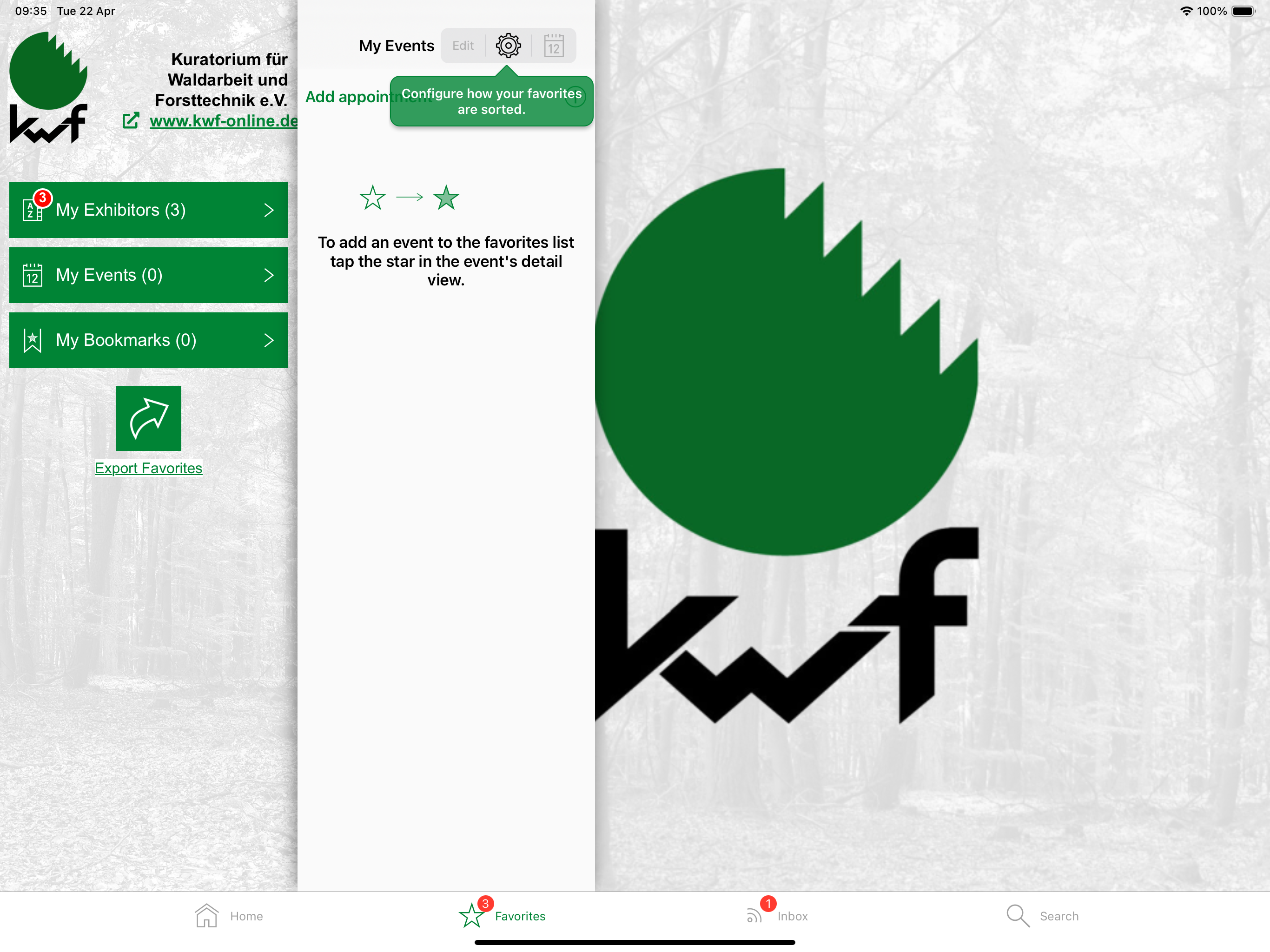Tap the bookmark star icon
Screen dimensions: 1270x952
tap(33, 340)
